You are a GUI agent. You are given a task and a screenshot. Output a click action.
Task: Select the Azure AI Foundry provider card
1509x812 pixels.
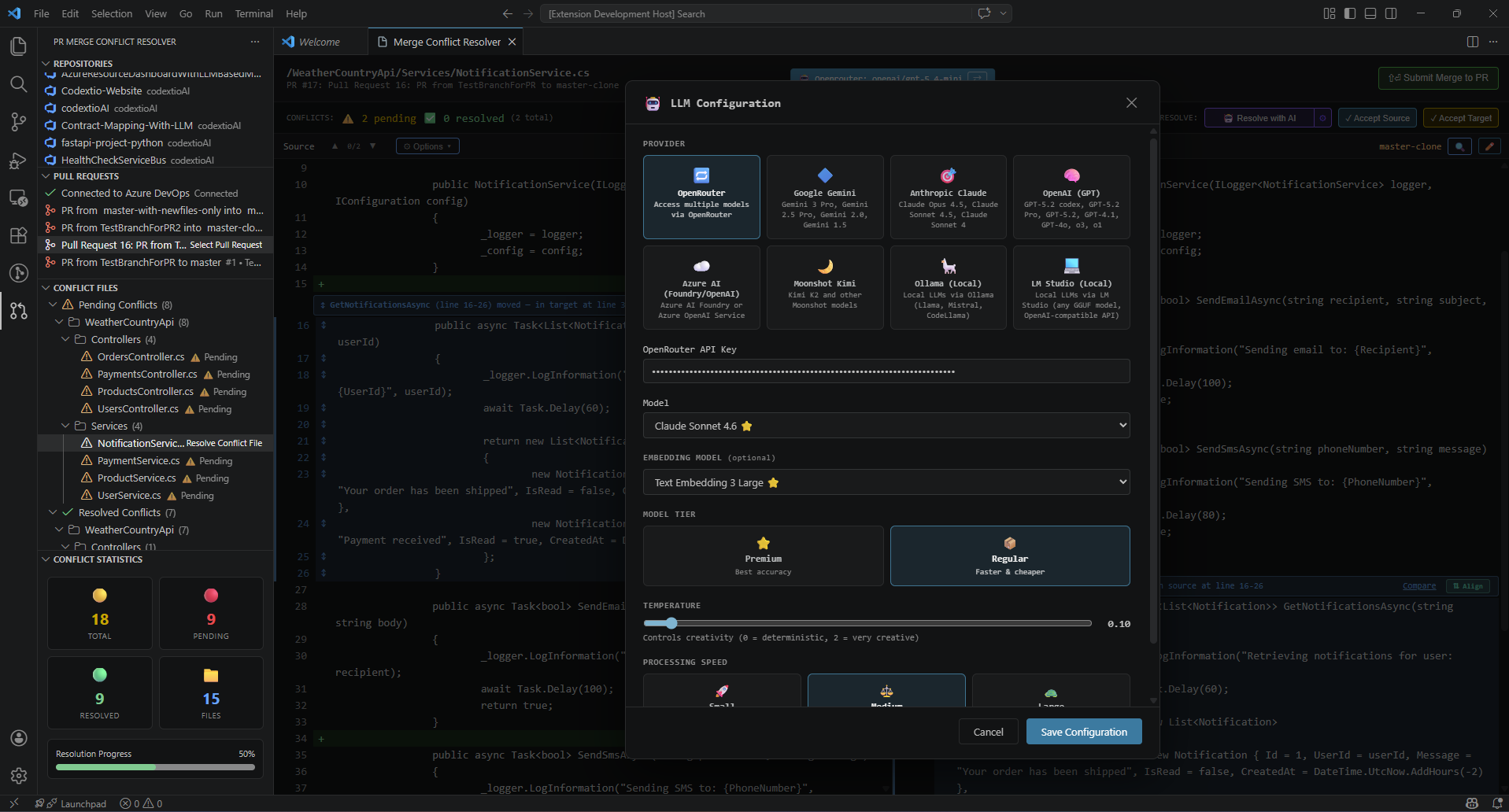pos(701,287)
